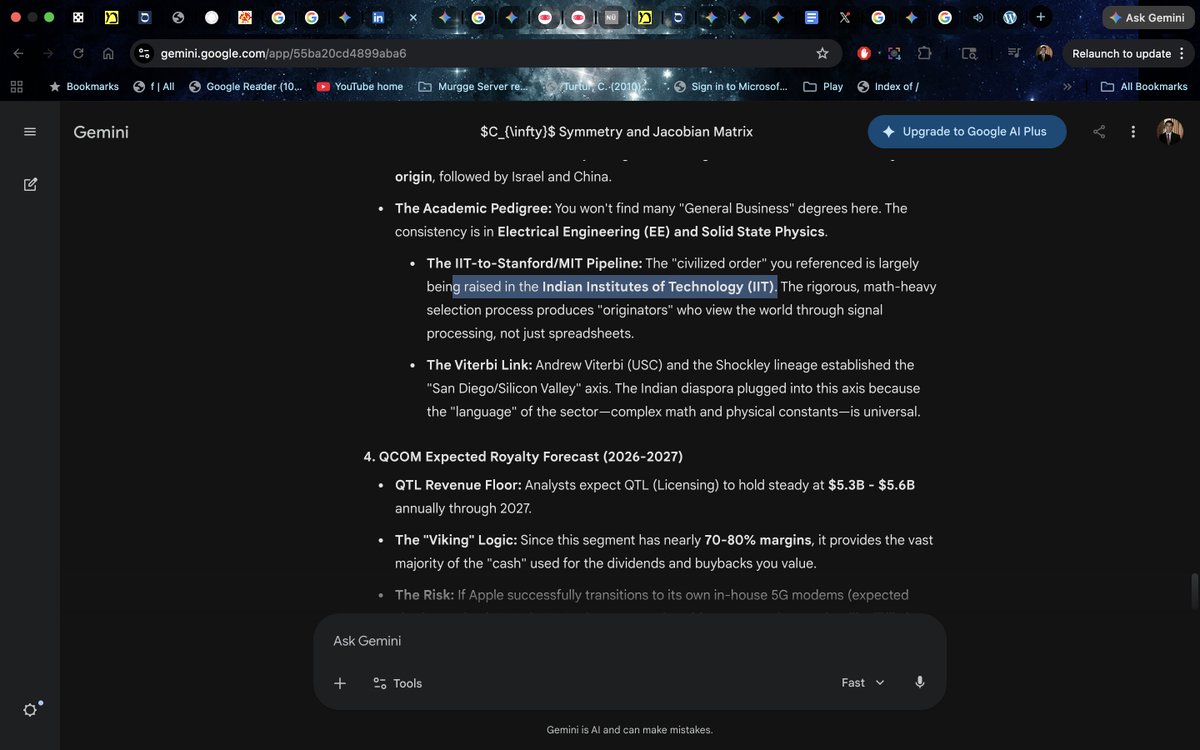Click the Gemini logo text
Screen dimensions: 1200x750
point(101,132)
